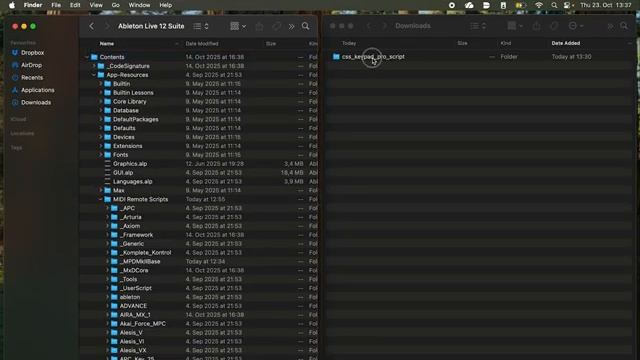Change view mode in Downloads window toolbar

(478, 26)
